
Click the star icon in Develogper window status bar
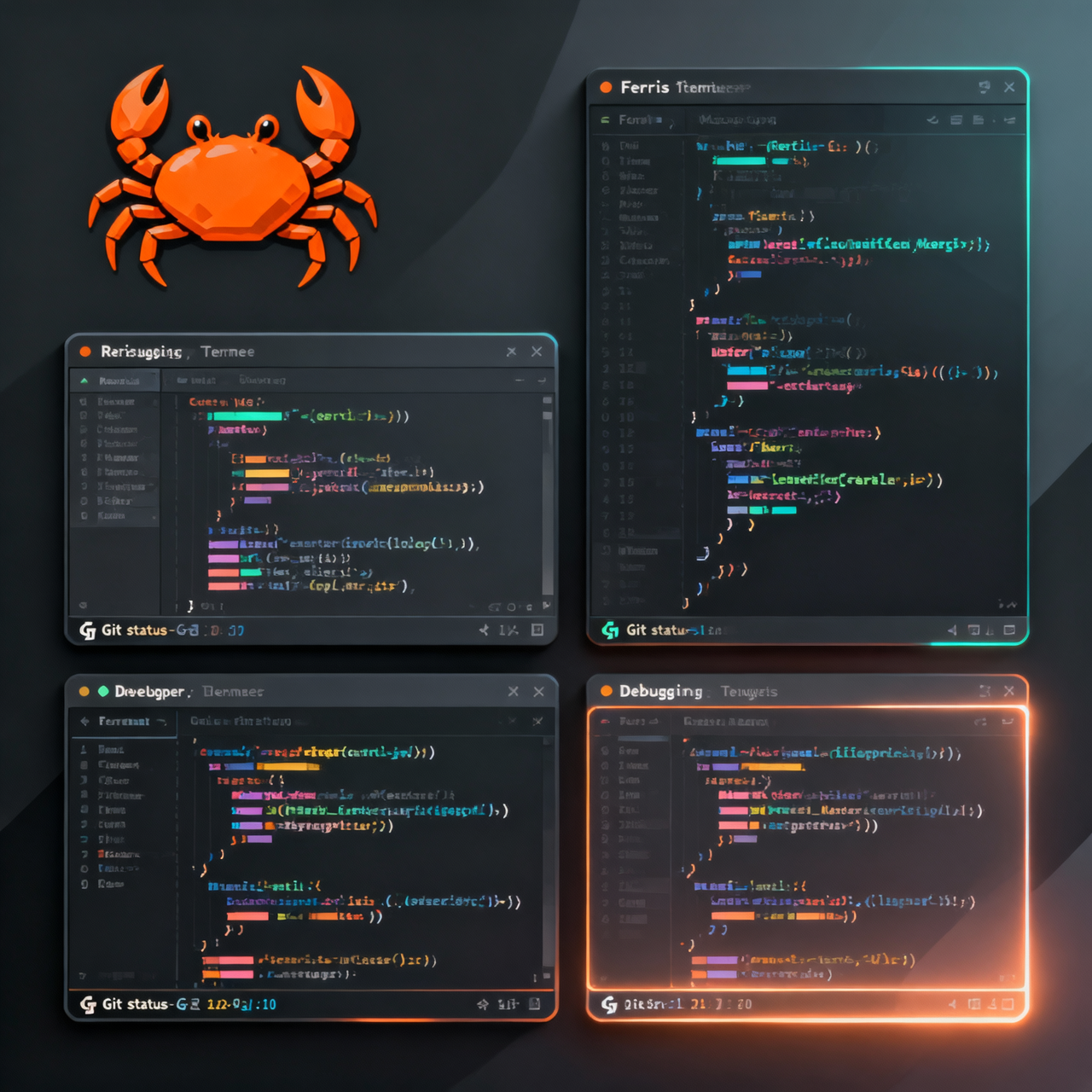click(482, 1004)
